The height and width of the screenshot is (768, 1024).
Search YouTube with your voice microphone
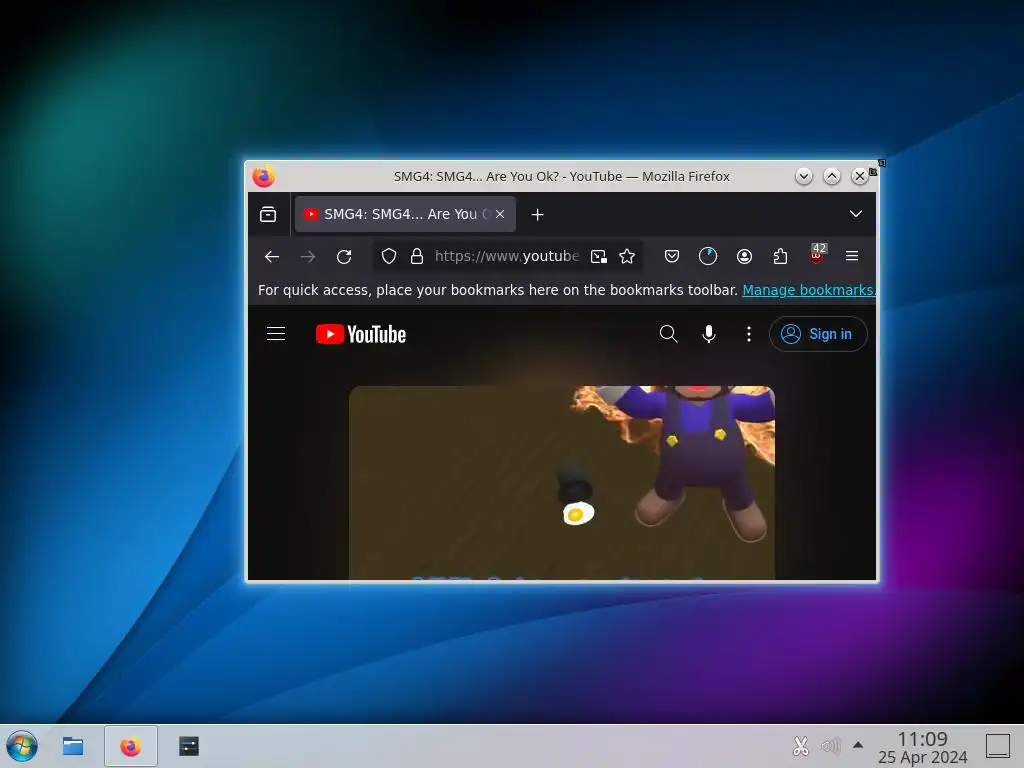click(x=709, y=334)
